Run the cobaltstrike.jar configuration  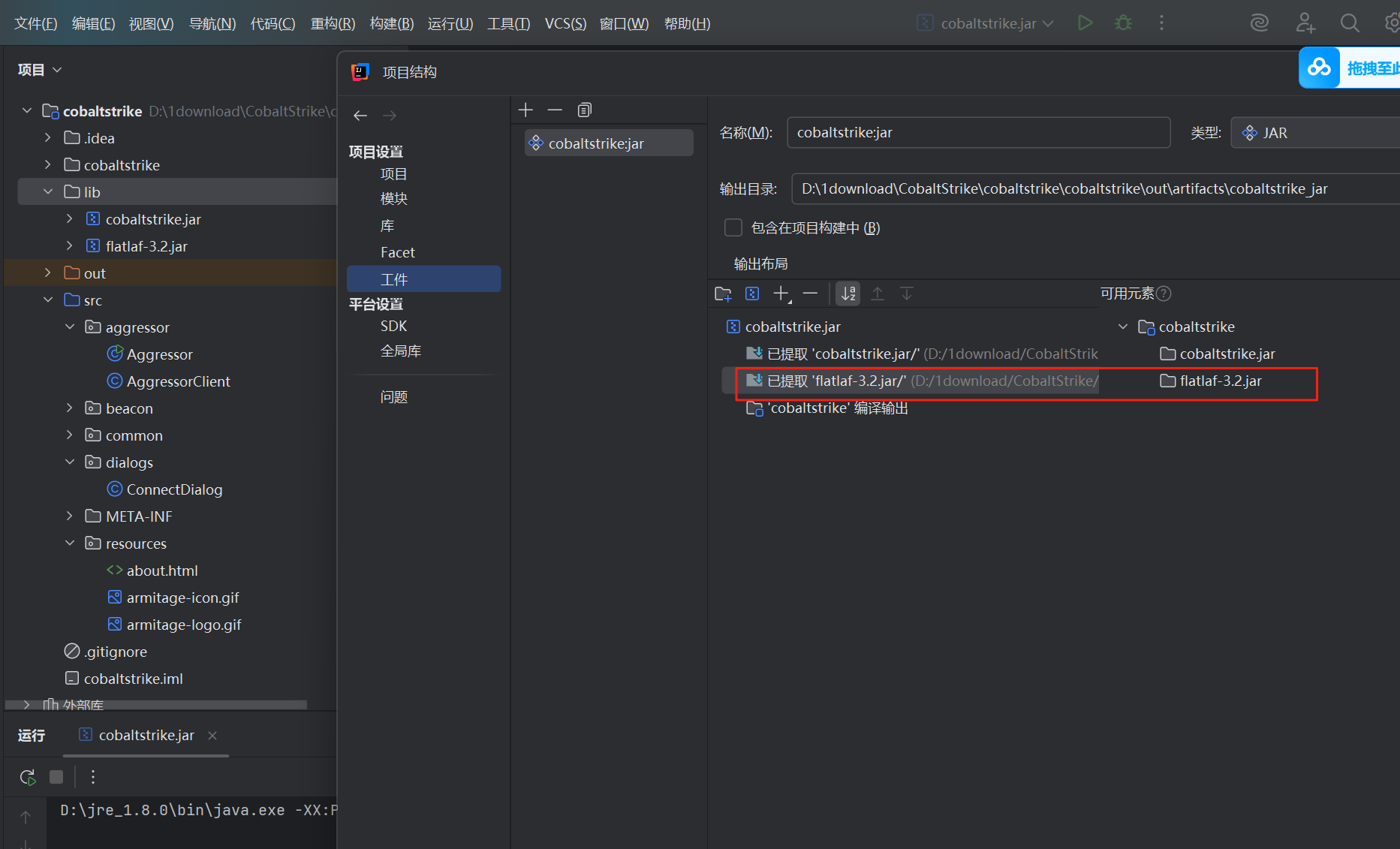(1085, 23)
